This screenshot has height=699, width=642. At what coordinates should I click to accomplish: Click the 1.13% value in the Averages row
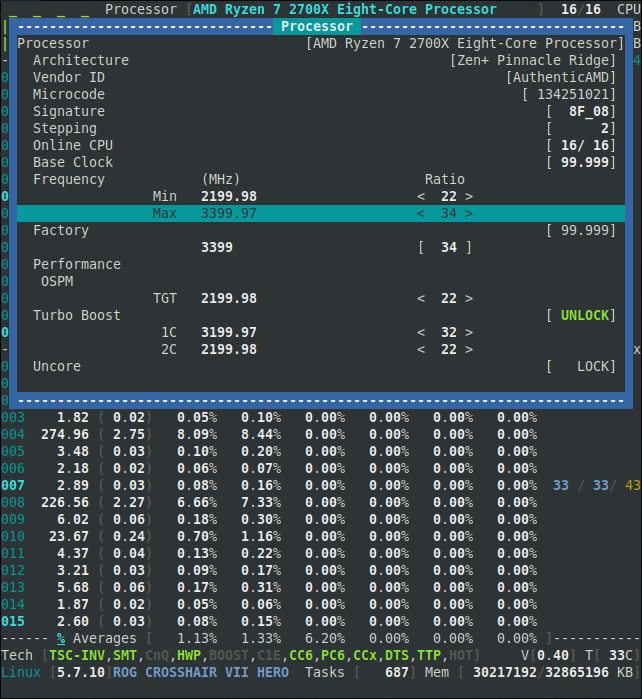[197, 639]
